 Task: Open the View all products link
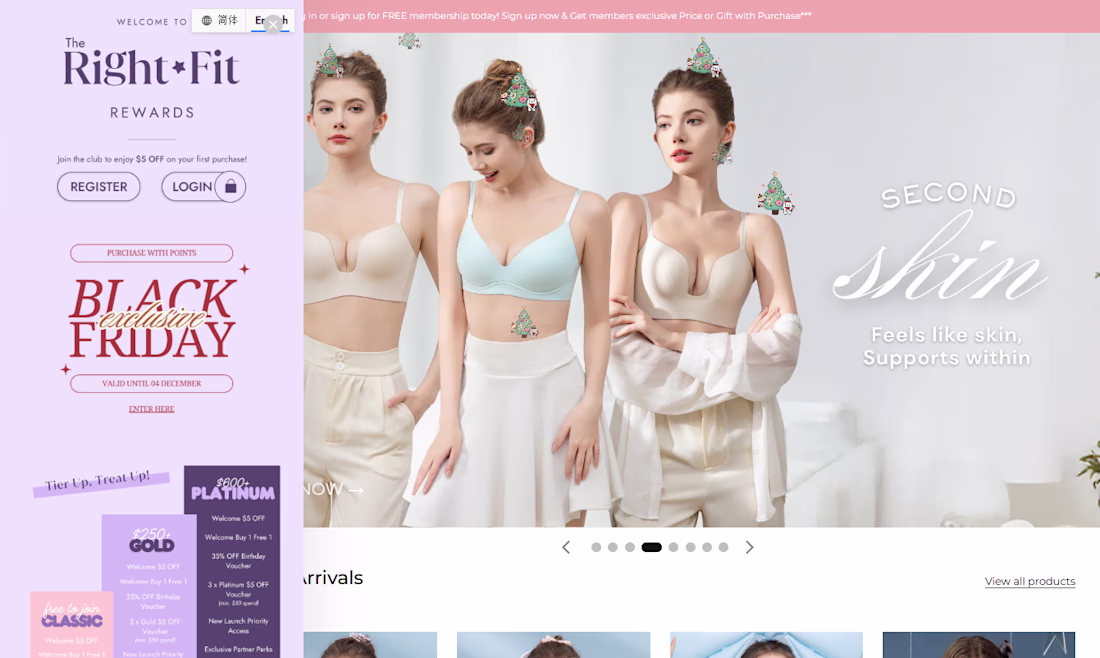(1030, 581)
